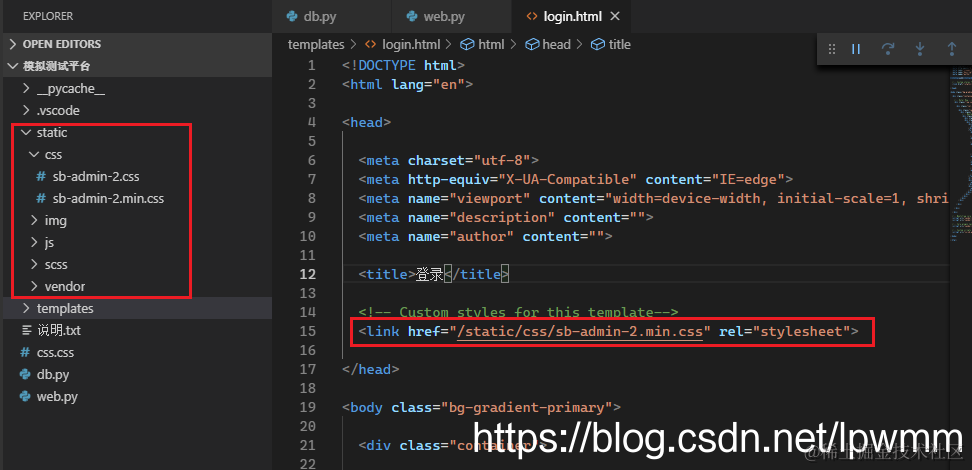The width and height of the screenshot is (972, 470).
Task: Click the viewport meta tag line
Action: tap(653, 198)
